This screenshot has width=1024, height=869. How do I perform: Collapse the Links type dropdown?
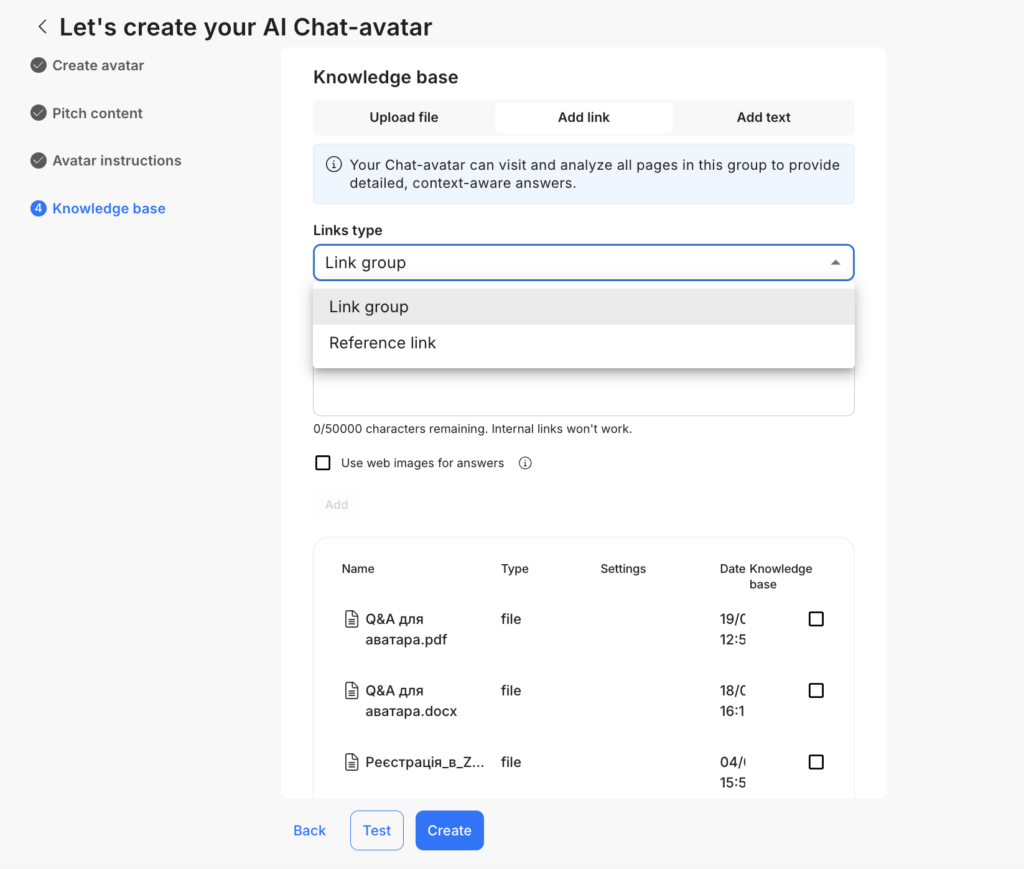pos(835,263)
